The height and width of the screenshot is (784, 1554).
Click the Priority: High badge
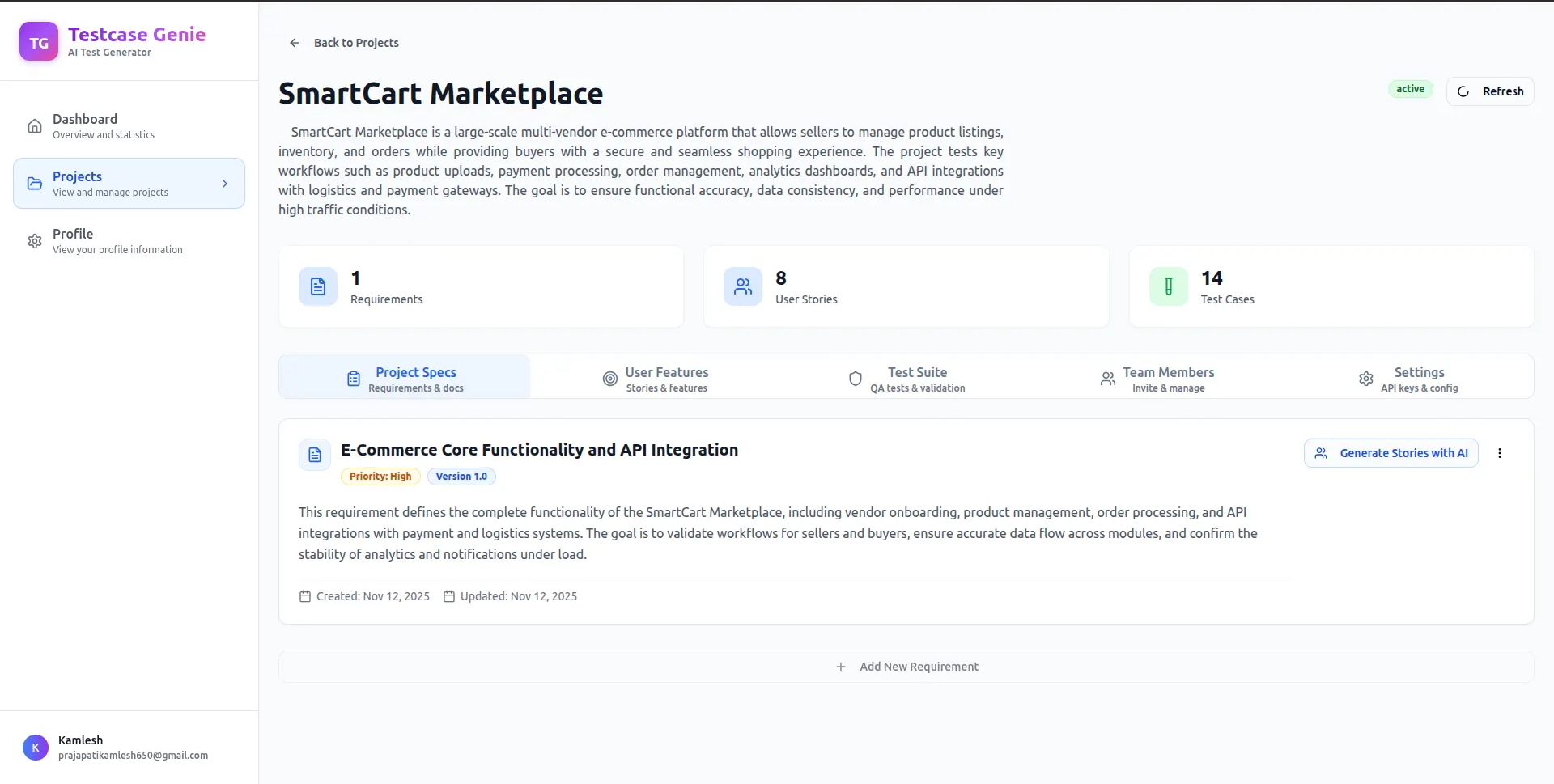pos(380,477)
